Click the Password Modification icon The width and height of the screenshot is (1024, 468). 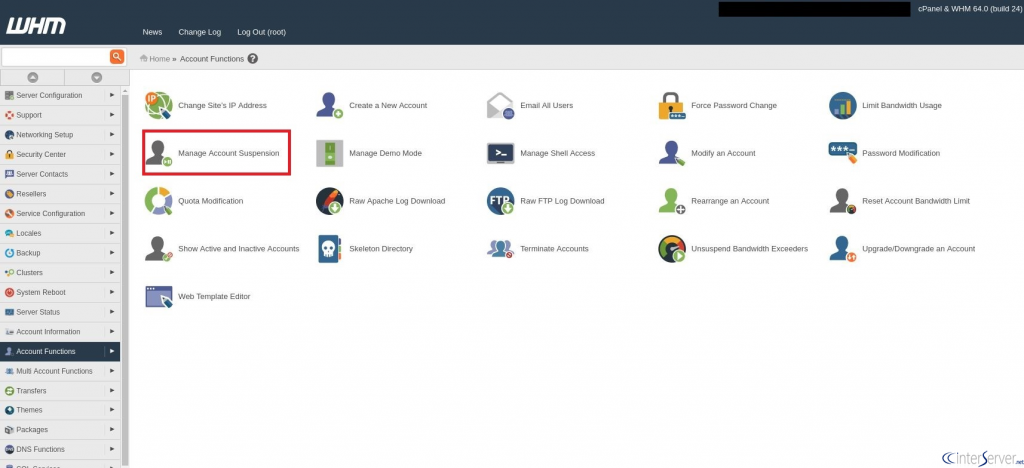842,153
